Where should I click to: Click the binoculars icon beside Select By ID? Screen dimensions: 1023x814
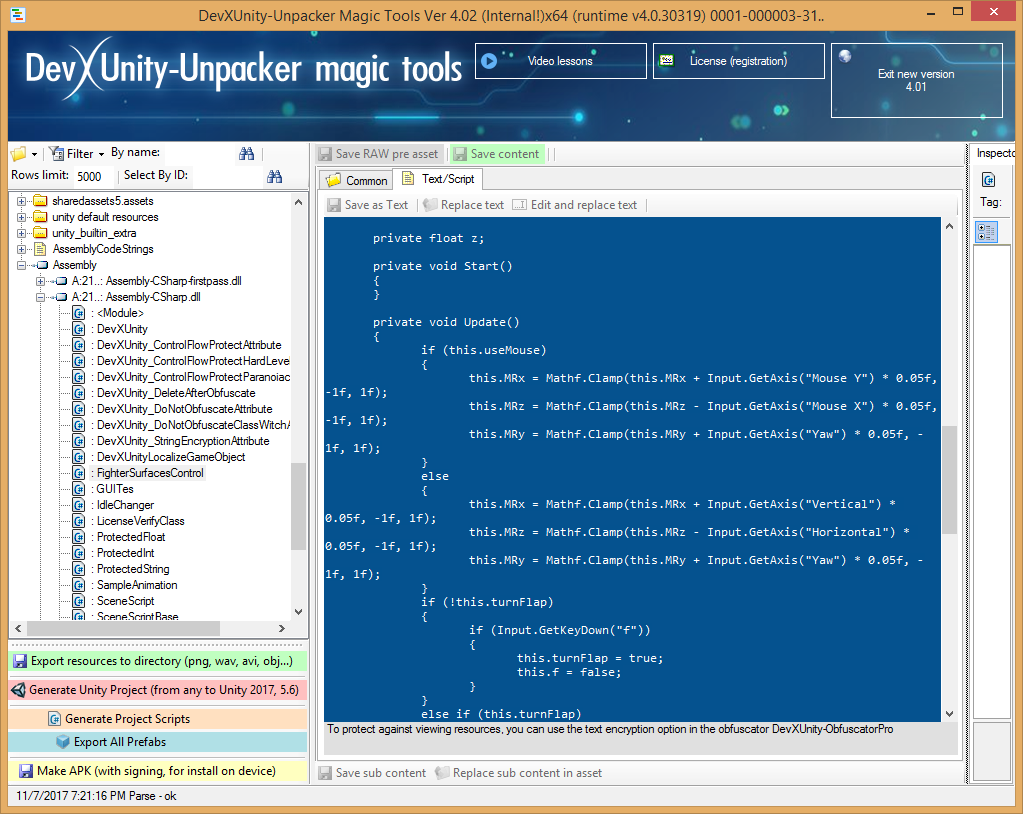[x=275, y=176]
